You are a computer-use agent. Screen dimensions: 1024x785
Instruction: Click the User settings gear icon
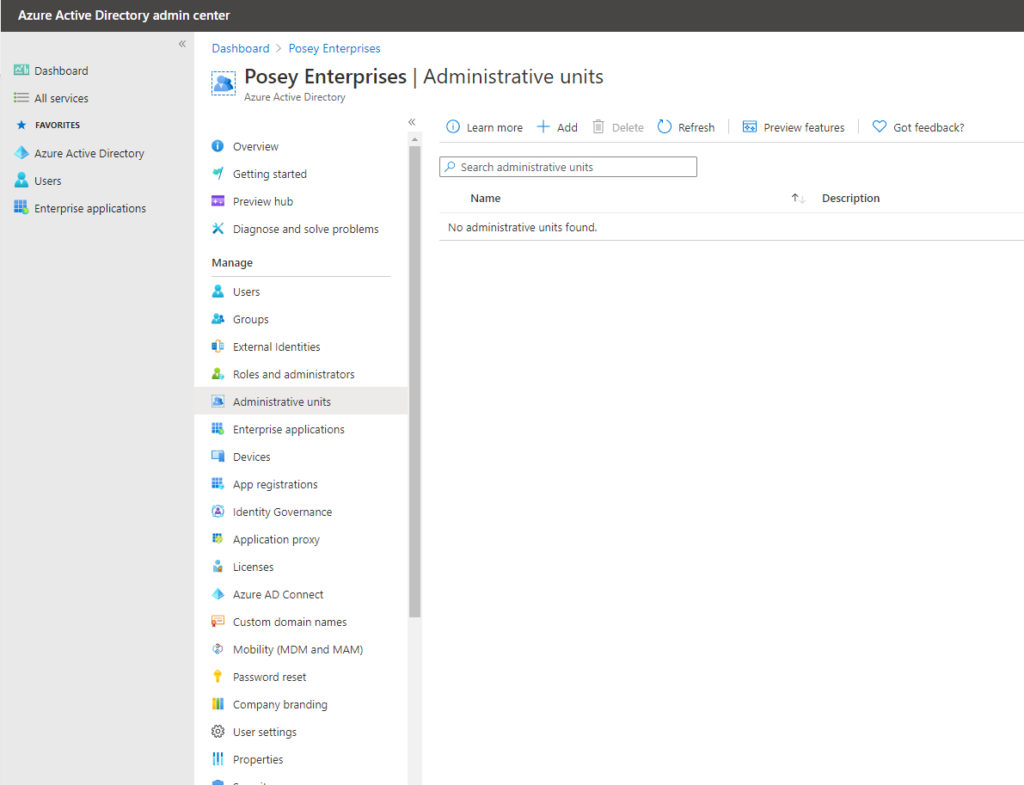(217, 731)
